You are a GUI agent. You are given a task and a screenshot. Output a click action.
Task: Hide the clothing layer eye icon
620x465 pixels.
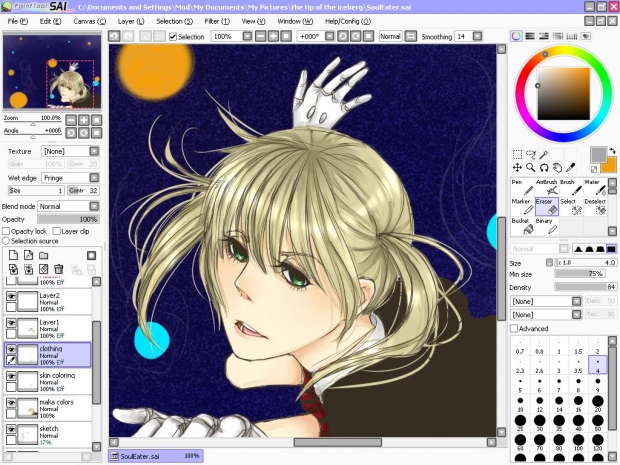tap(11, 350)
